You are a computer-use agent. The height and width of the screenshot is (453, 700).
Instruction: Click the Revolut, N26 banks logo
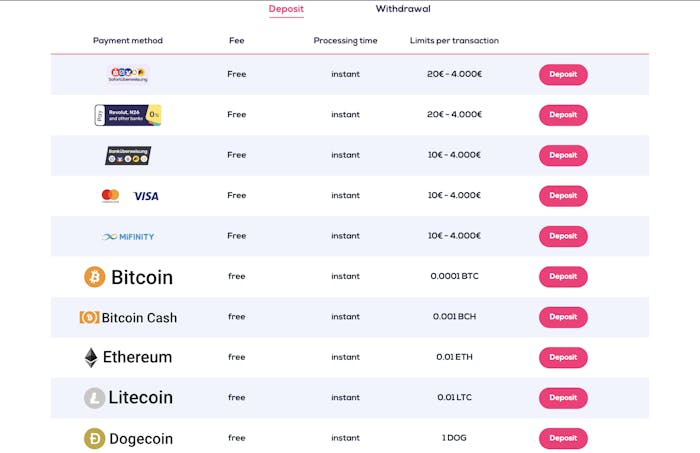coord(128,115)
